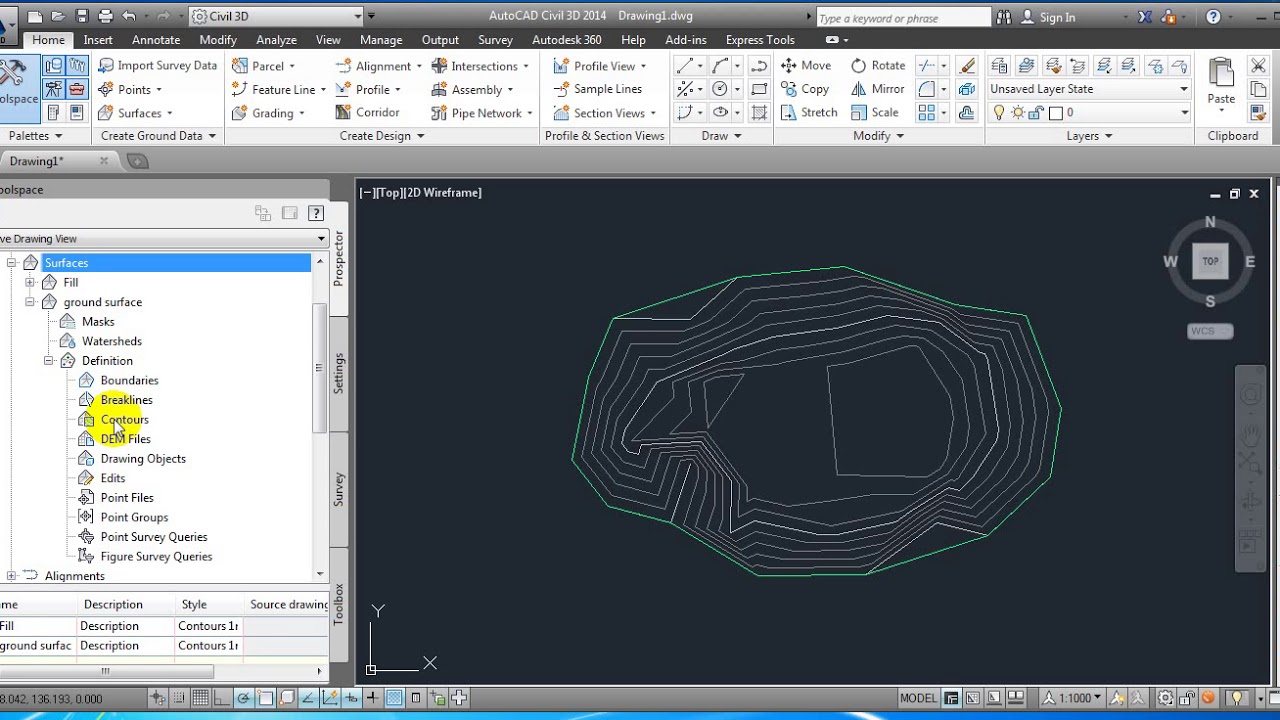Toggle layer freeze sun icon in Layers panel
Screen dimensions: 1280x720
click(1017, 113)
